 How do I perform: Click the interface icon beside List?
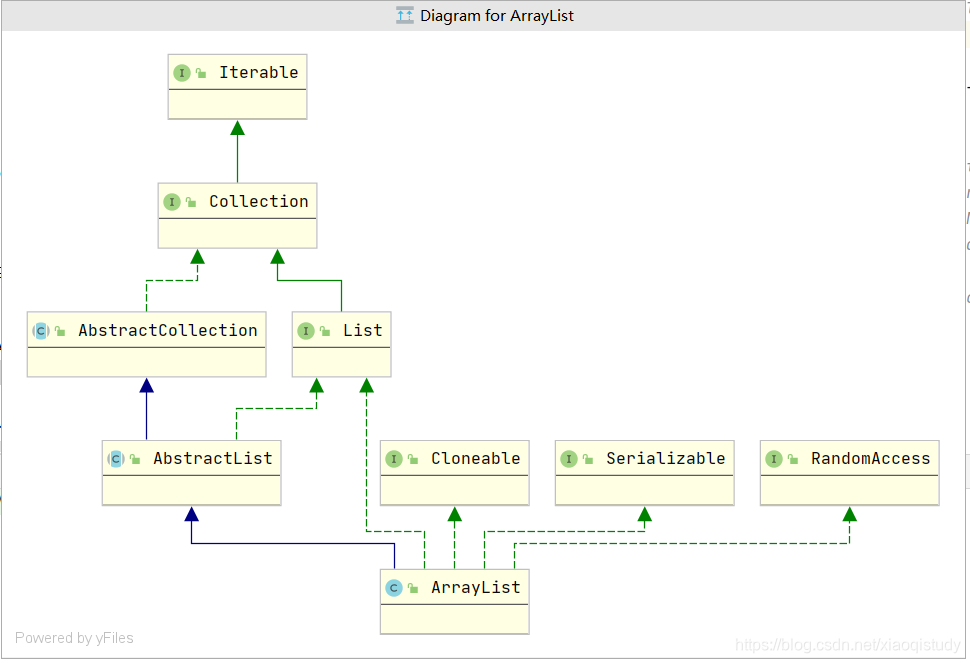point(306,331)
